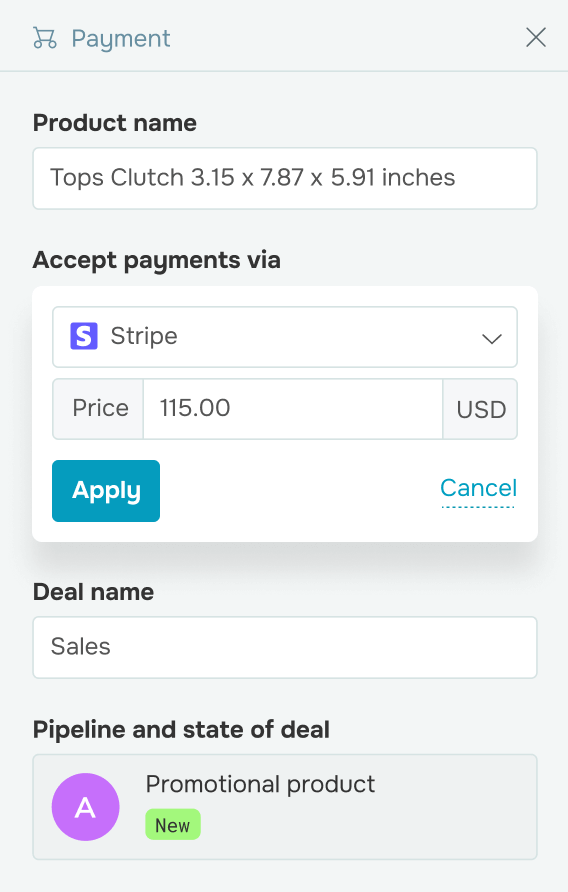Viewport: 568px width, 892px height.
Task: Click the Apply button
Action: [106, 490]
